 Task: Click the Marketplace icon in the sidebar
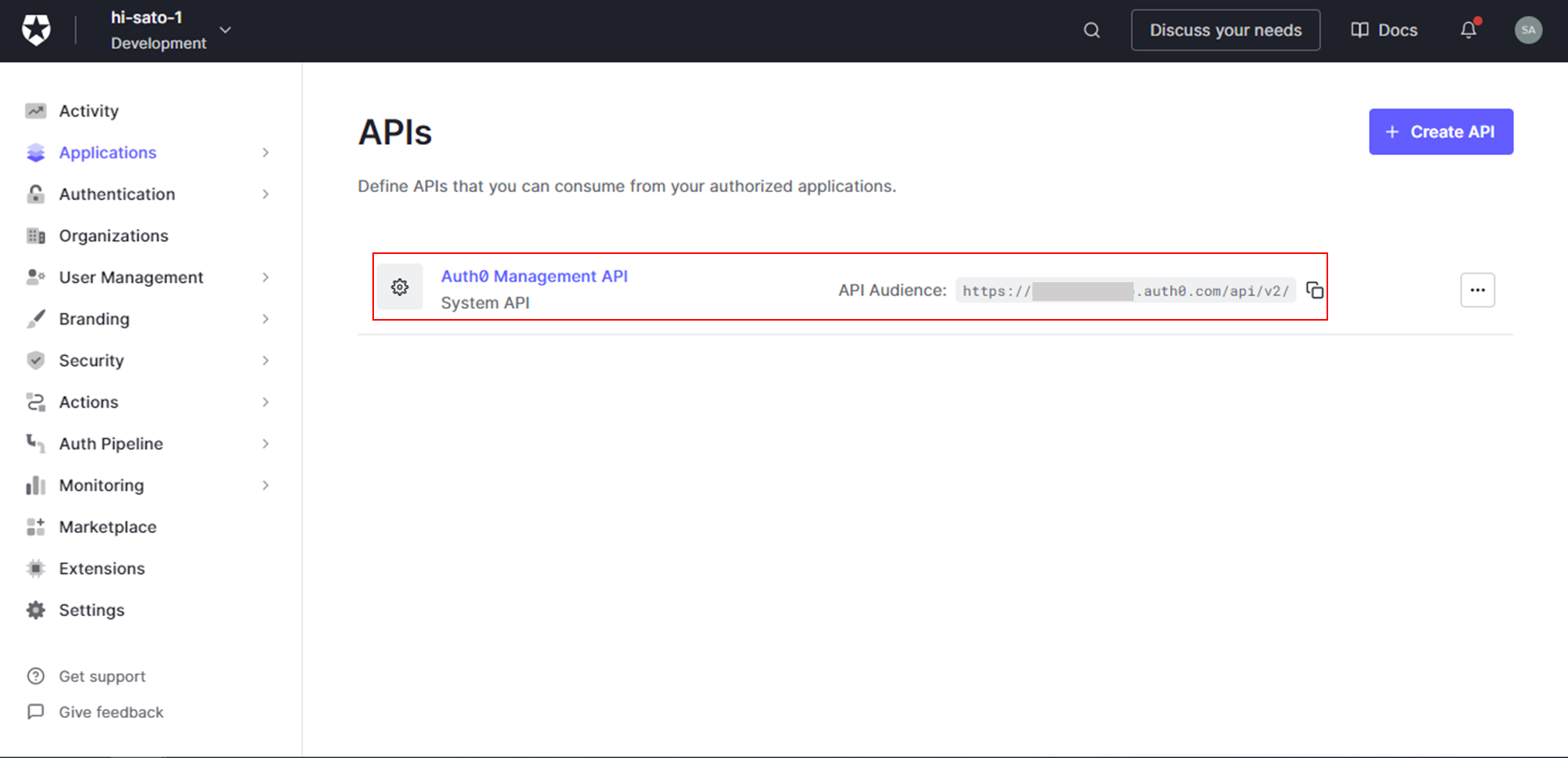(35, 526)
